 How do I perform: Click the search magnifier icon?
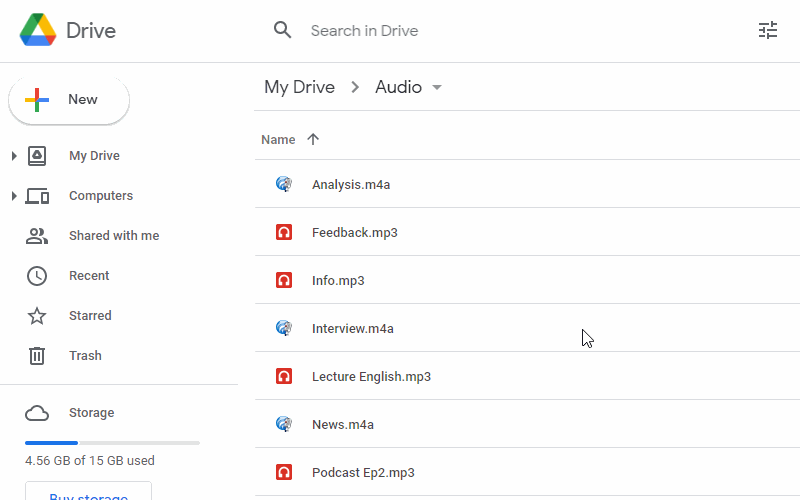click(283, 30)
